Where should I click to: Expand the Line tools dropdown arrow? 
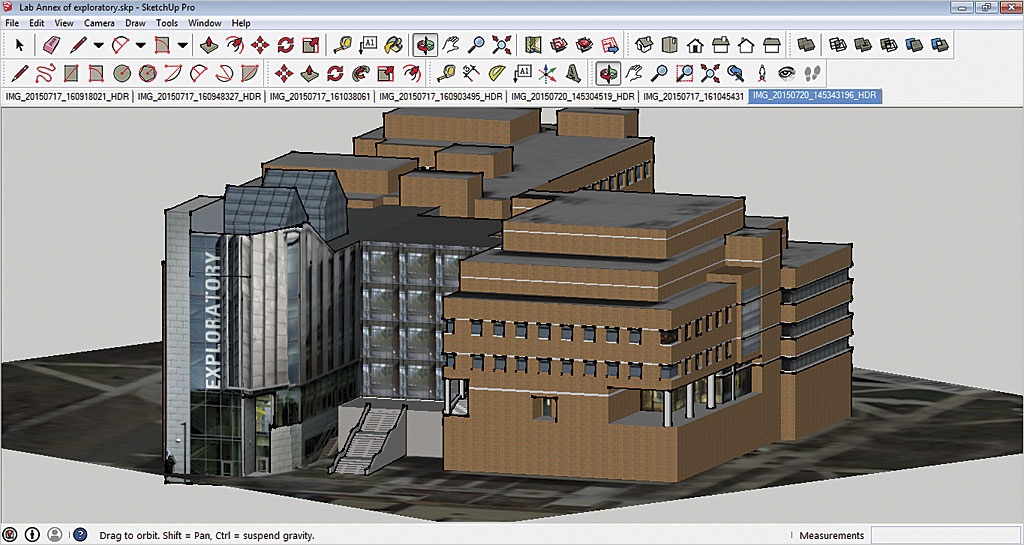[99, 45]
